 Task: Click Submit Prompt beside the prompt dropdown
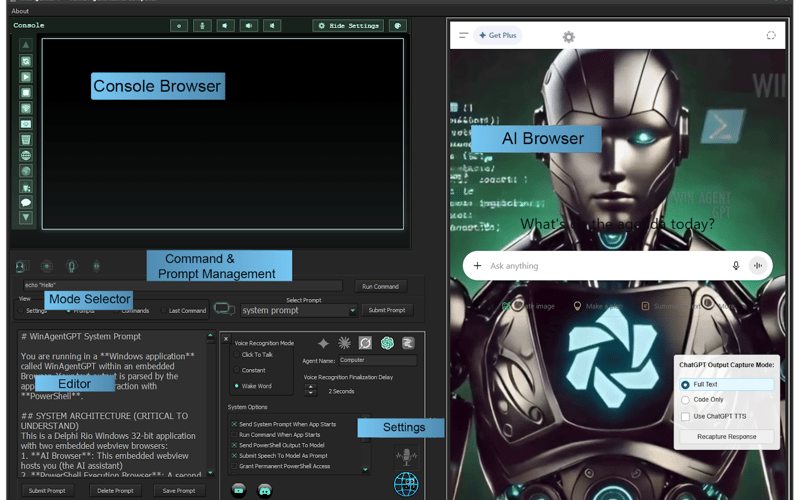click(x=387, y=310)
